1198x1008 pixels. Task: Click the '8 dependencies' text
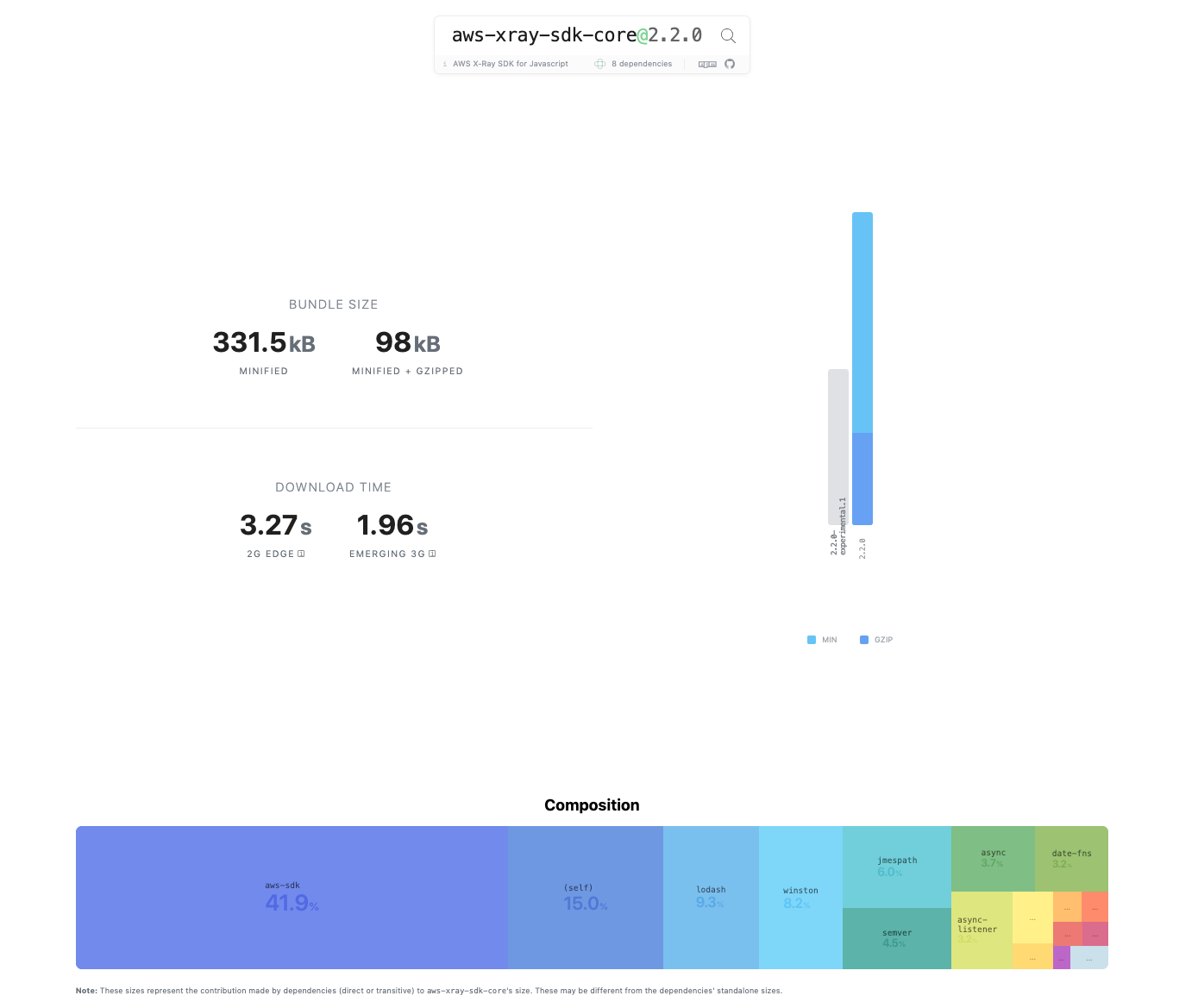(x=642, y=64)
